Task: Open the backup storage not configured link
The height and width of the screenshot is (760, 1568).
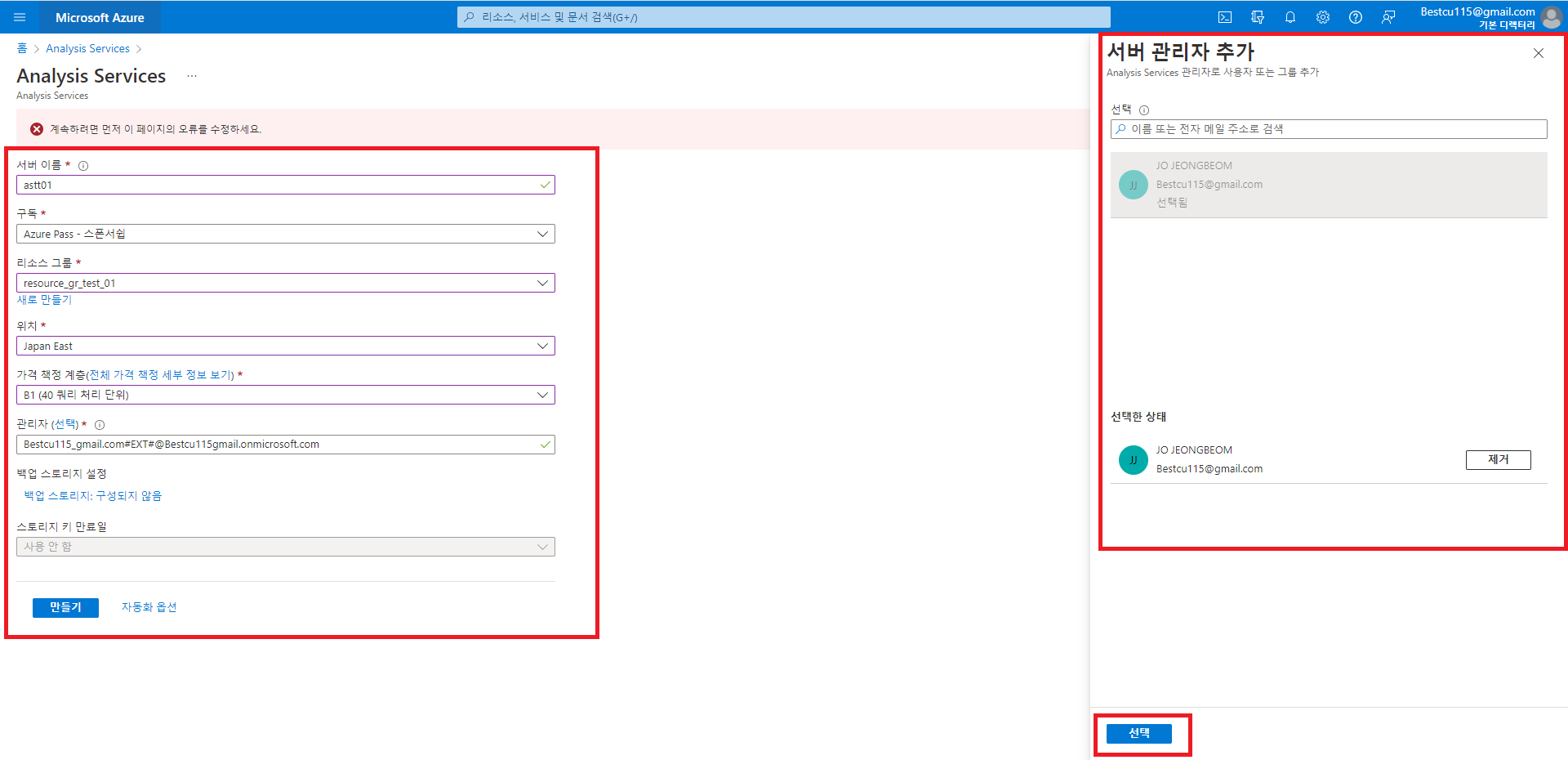Action: (x=93, y=496)
